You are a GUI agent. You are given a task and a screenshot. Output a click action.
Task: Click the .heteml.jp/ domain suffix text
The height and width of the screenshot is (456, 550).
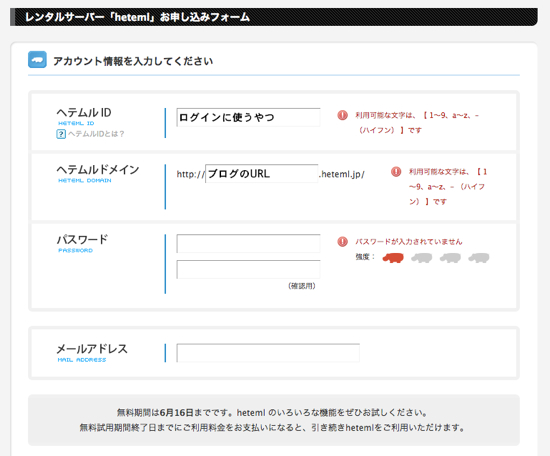click(342, 174)
